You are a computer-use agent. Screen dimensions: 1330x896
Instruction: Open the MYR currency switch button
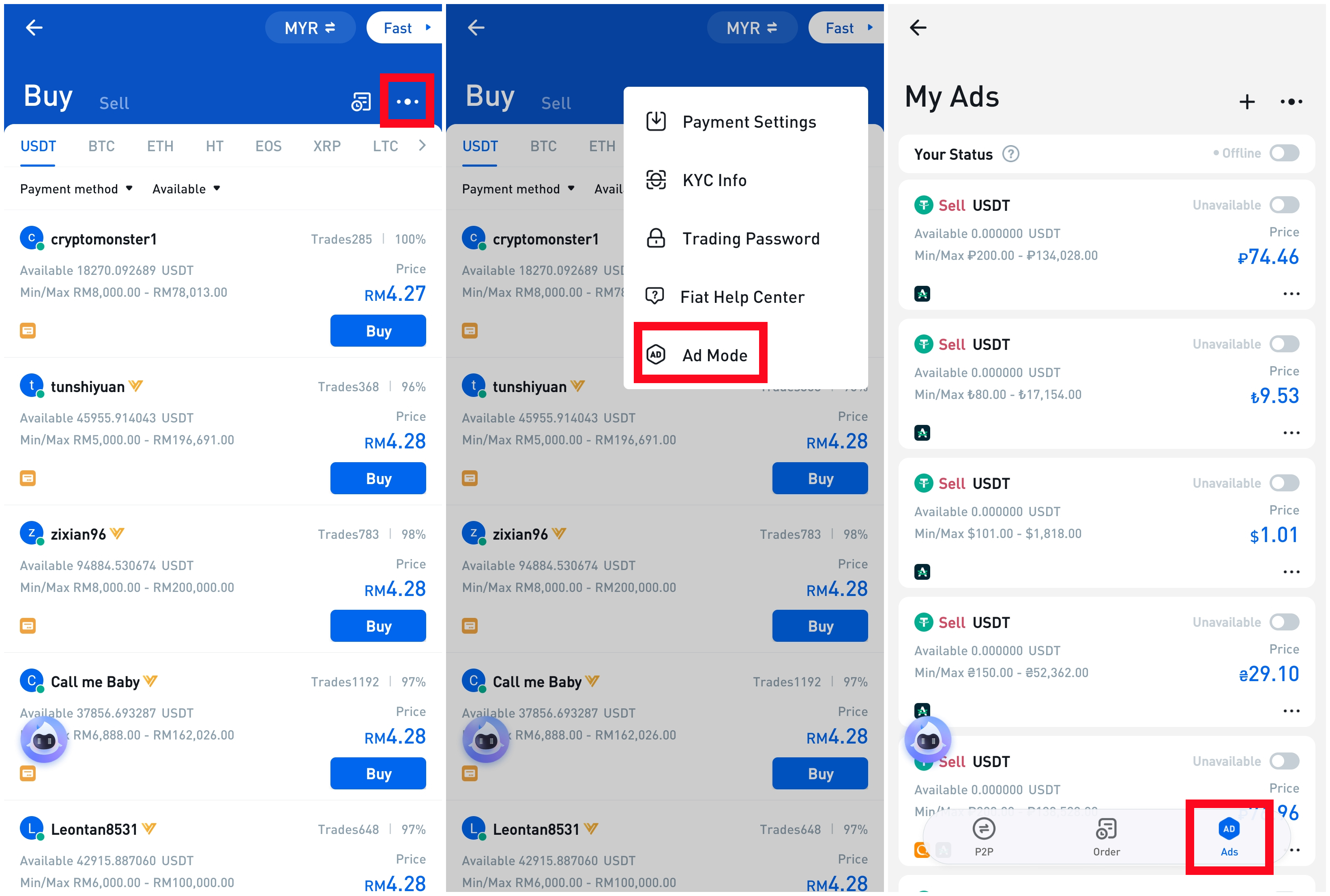310,28
